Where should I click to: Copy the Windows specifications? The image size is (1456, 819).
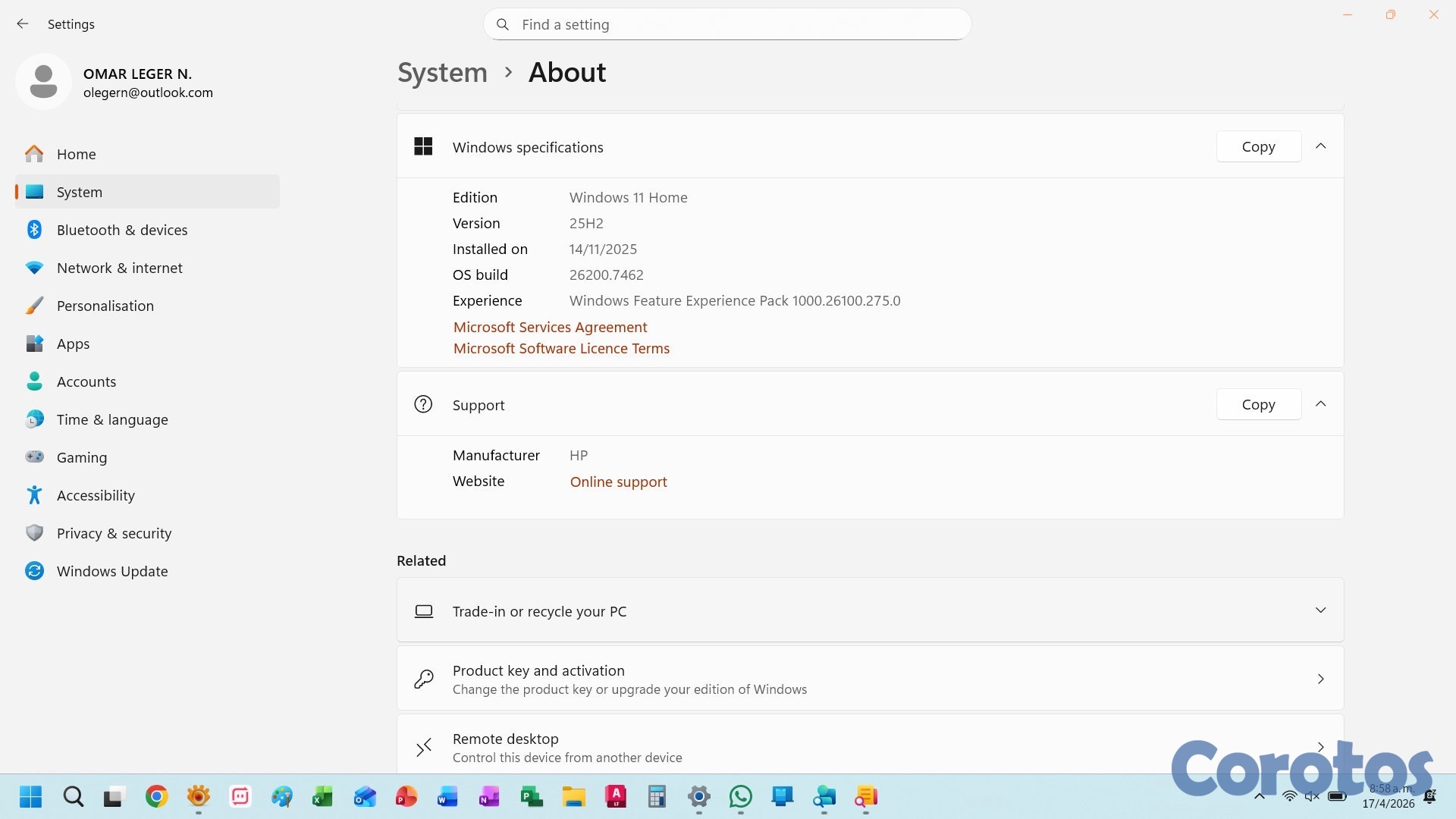coord(1258,146)
